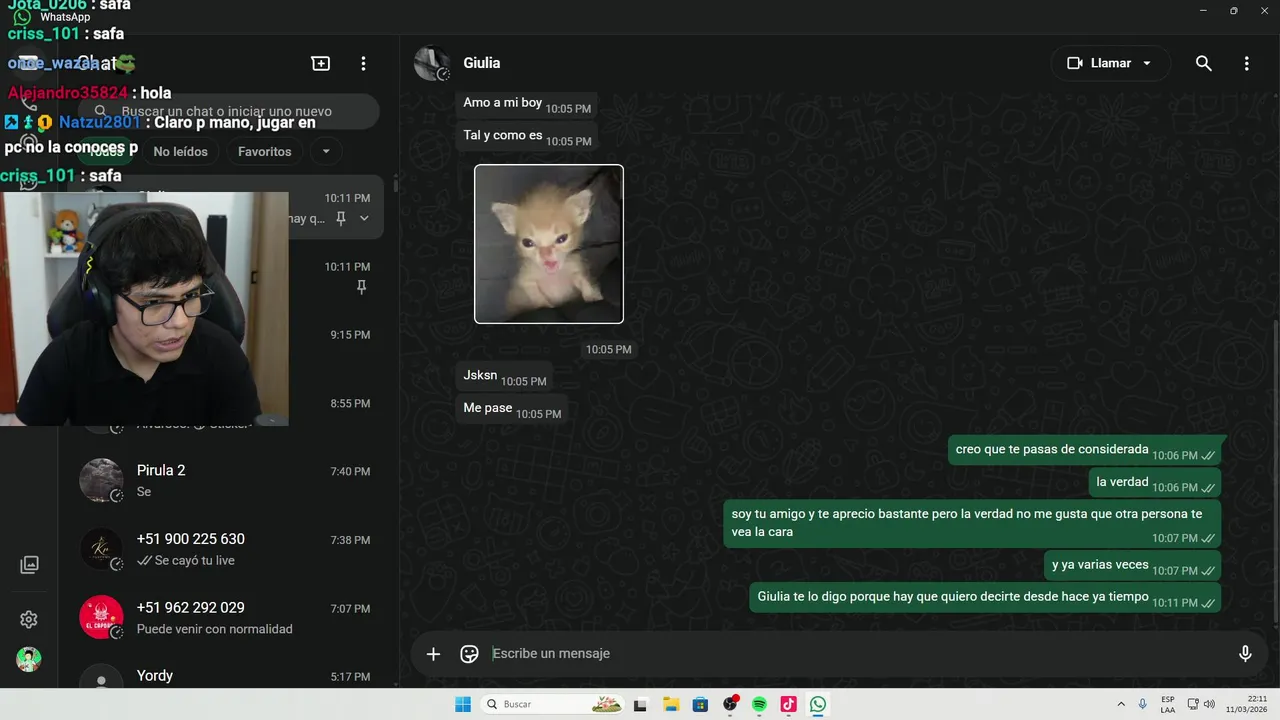Open the chat list options menu (three dots)
Screen dimensions: 1280x720
363,63
